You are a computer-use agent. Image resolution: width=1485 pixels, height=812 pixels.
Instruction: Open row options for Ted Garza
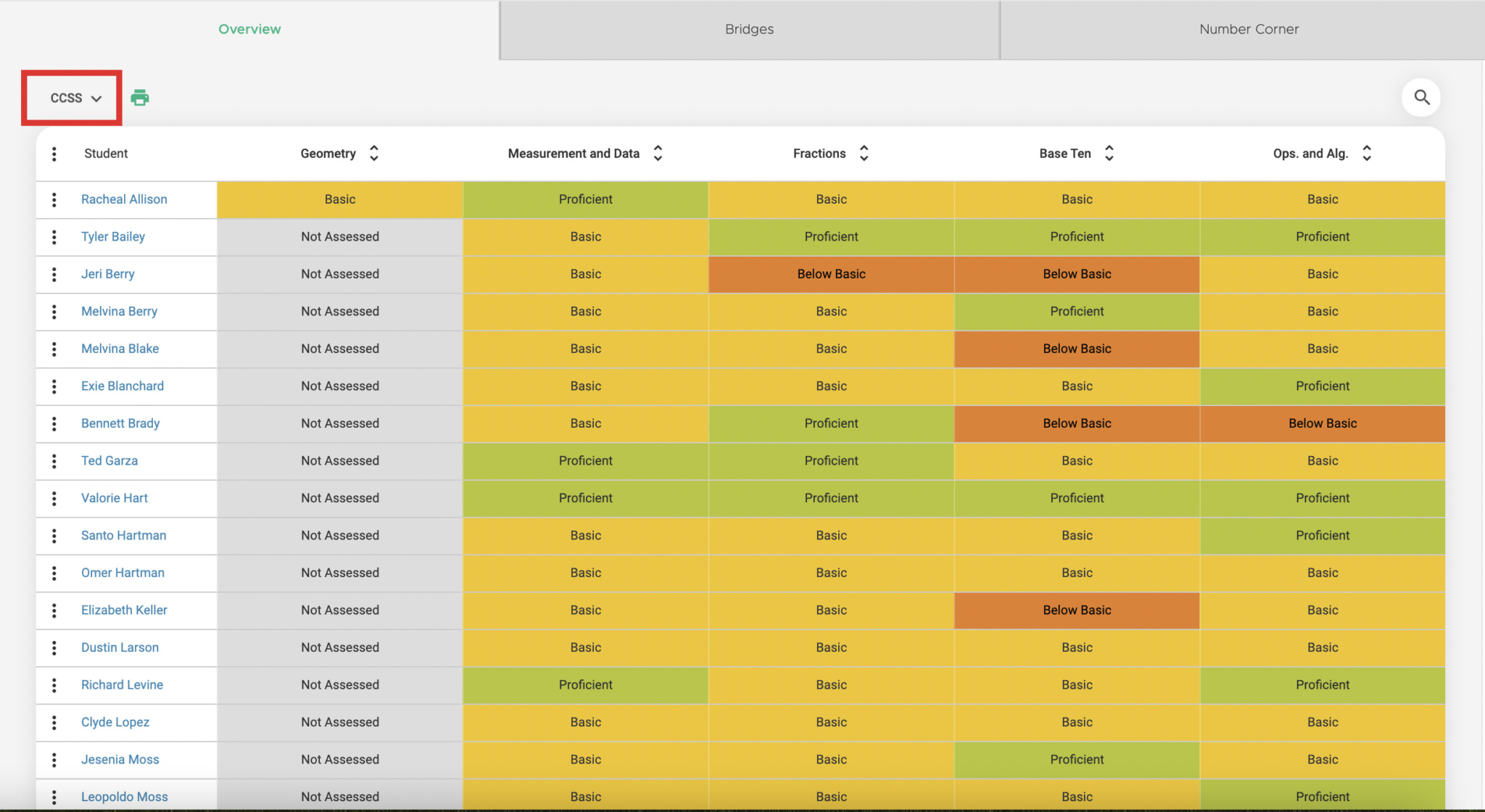pos(54,461)
